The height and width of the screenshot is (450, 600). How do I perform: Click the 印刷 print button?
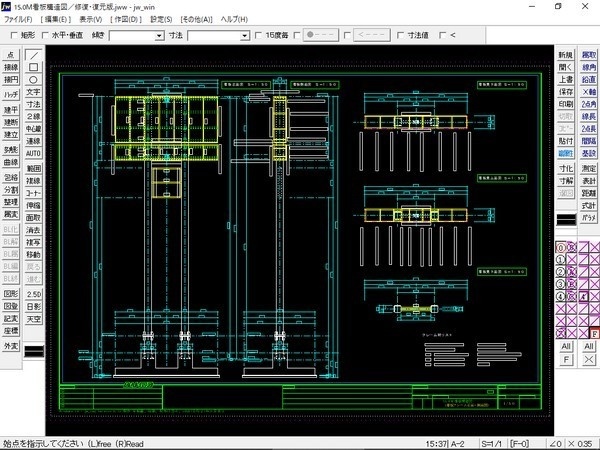click(x=566, y=104)
